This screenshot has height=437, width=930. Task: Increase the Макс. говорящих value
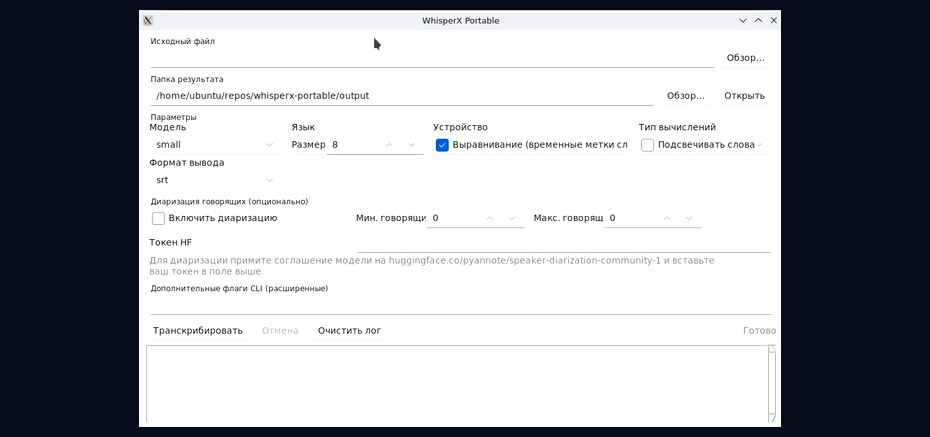[x=667, y=218]
